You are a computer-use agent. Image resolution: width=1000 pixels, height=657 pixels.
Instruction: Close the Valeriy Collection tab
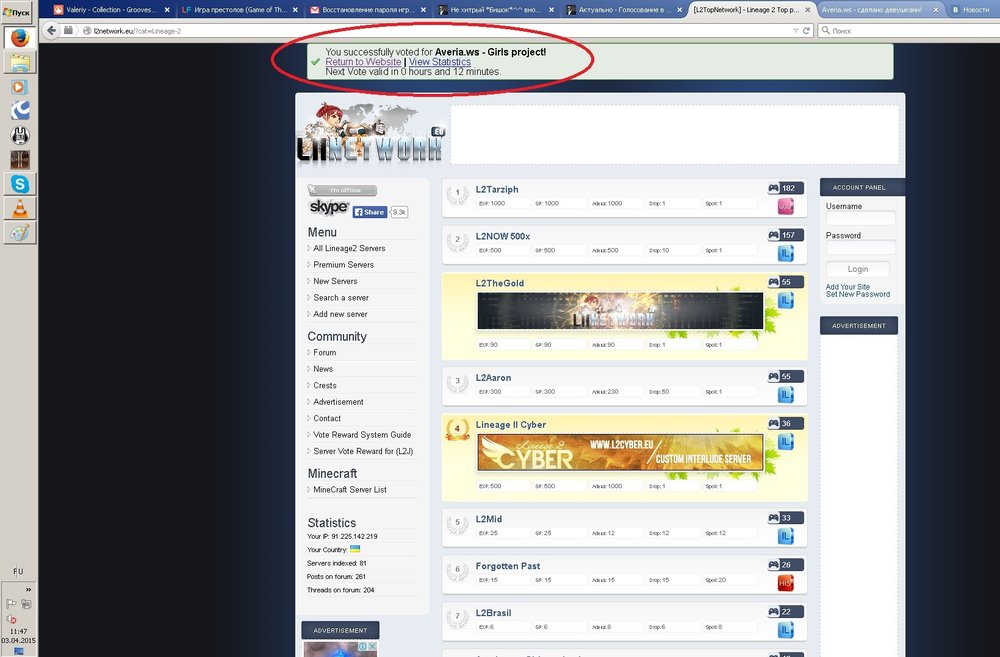click(x=168, y=9)
